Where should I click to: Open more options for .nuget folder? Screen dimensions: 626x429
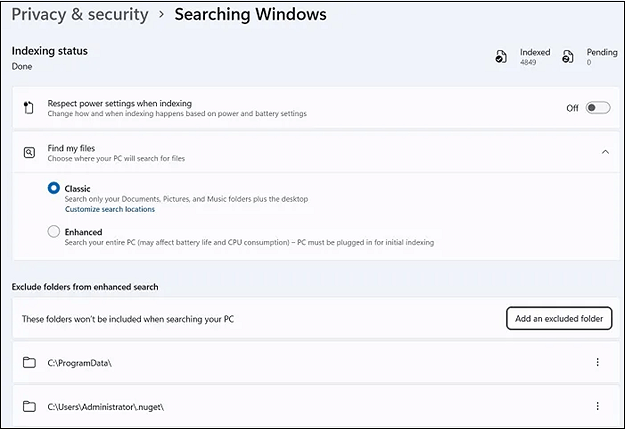597,406
